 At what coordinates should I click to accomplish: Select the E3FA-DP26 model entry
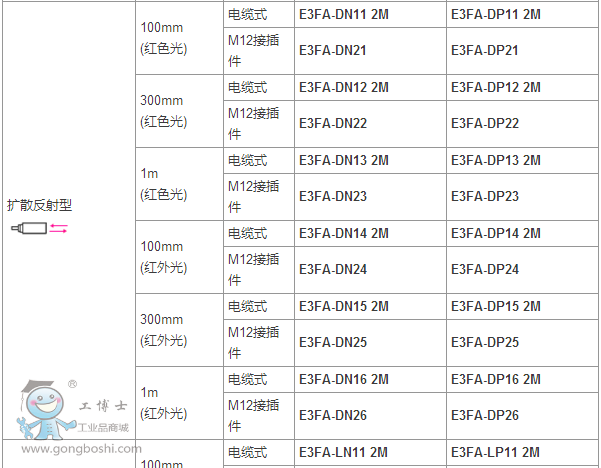pyautogui.click(x=485, y=415)
